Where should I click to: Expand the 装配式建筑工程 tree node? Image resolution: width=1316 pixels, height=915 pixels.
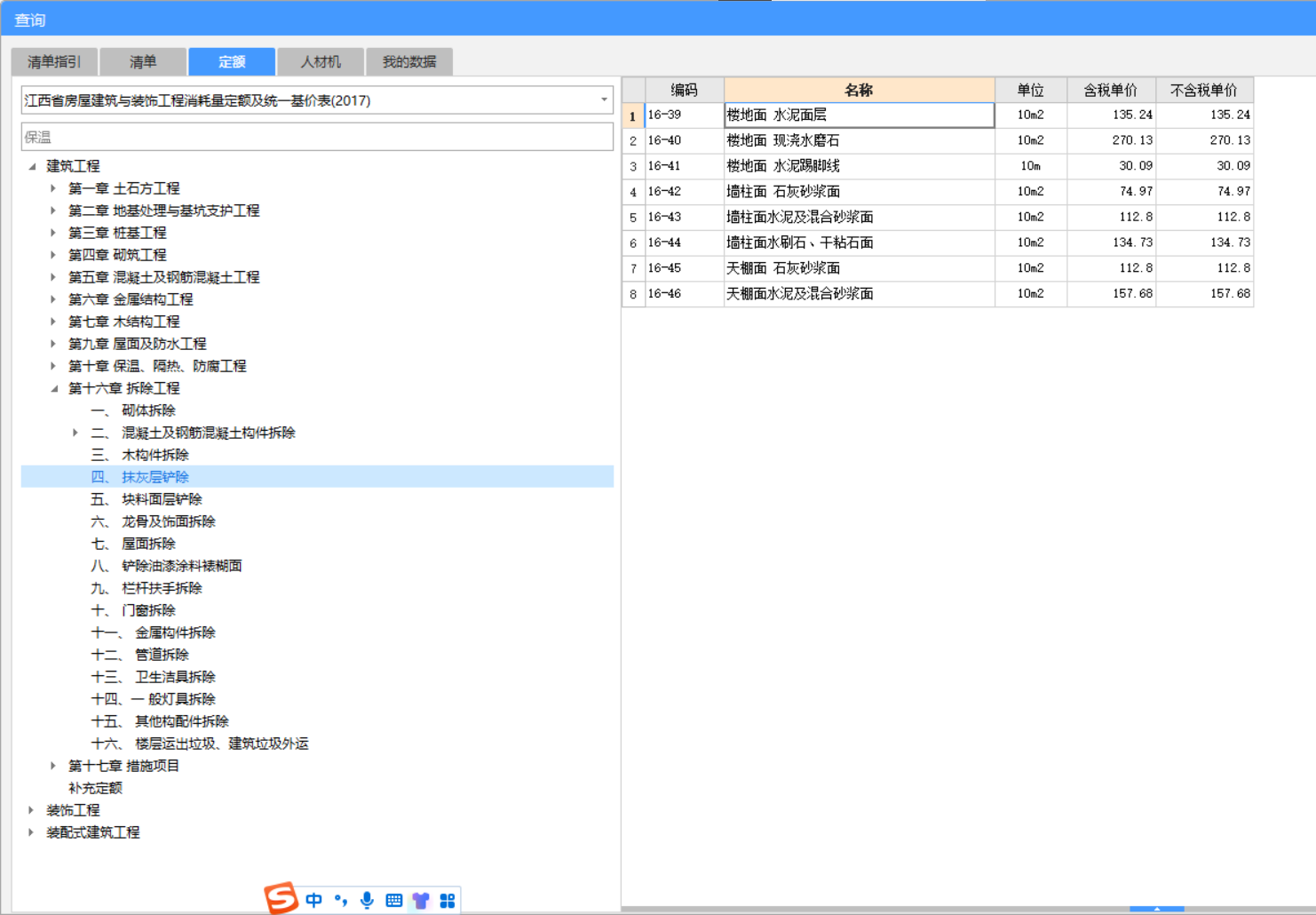click(x=31, y=832)
